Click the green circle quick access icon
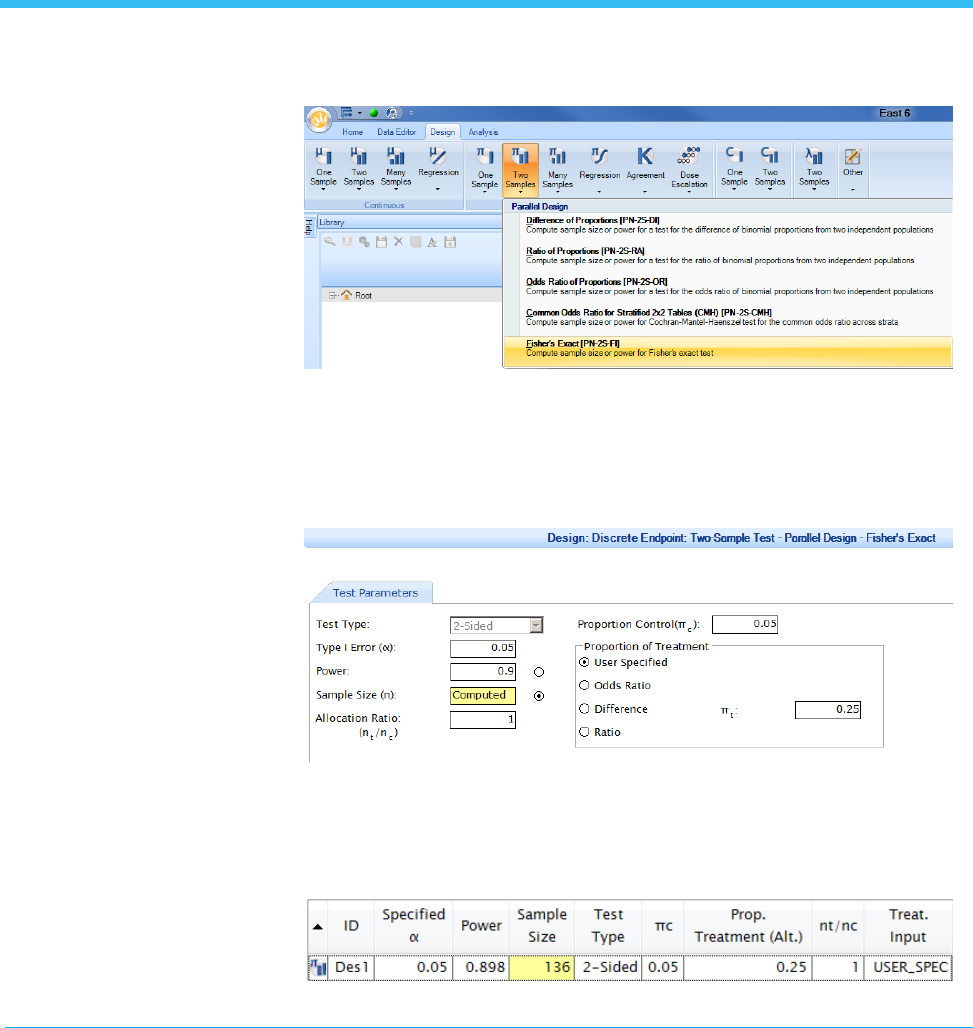The width and height of the screenshot is (973, 1028). [x=374, y=113]
